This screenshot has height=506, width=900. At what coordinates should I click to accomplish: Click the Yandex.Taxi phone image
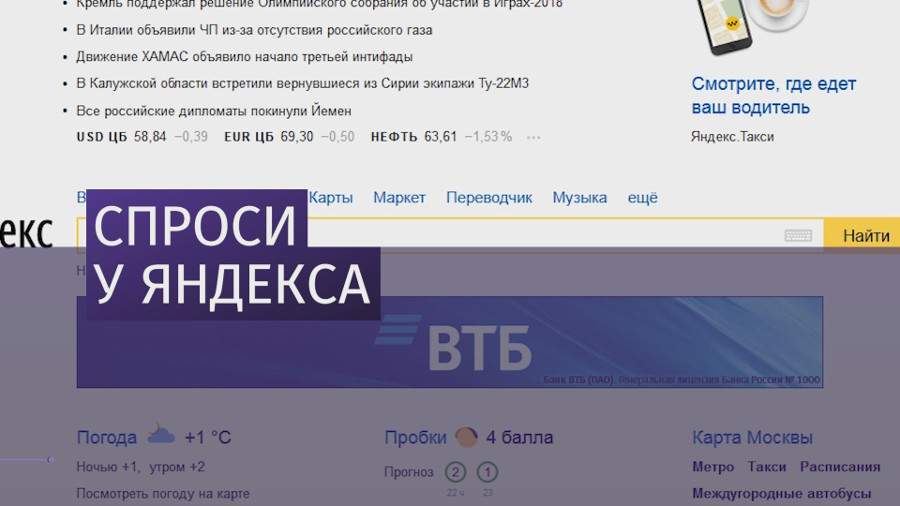point(725,27)
